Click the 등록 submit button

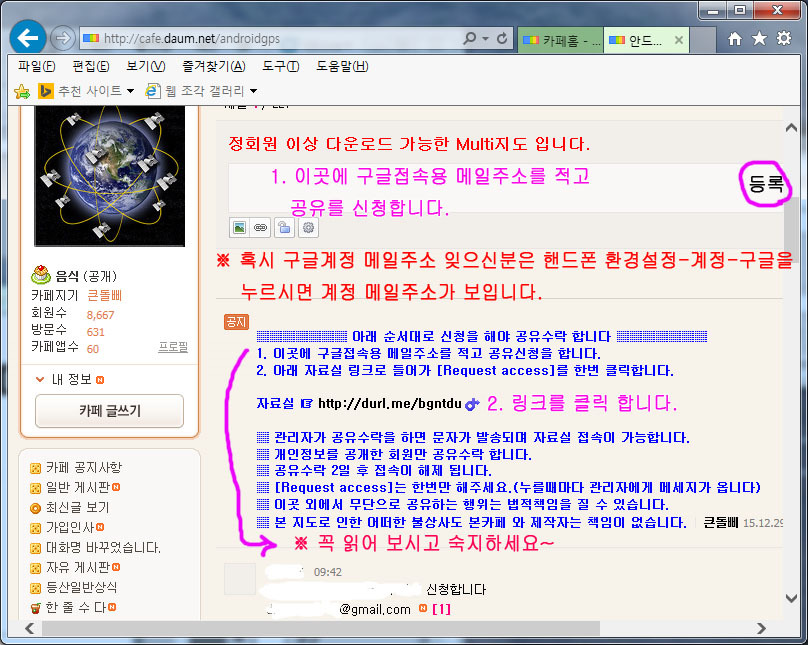766,184
